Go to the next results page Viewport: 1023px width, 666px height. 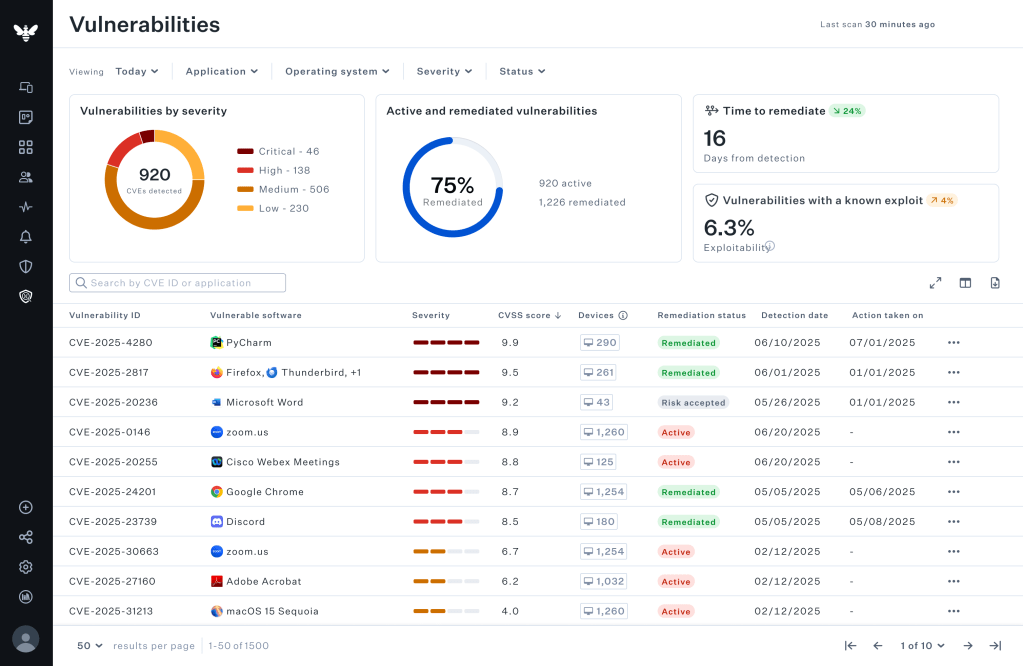pyautogui.click(x=967, y=646)
